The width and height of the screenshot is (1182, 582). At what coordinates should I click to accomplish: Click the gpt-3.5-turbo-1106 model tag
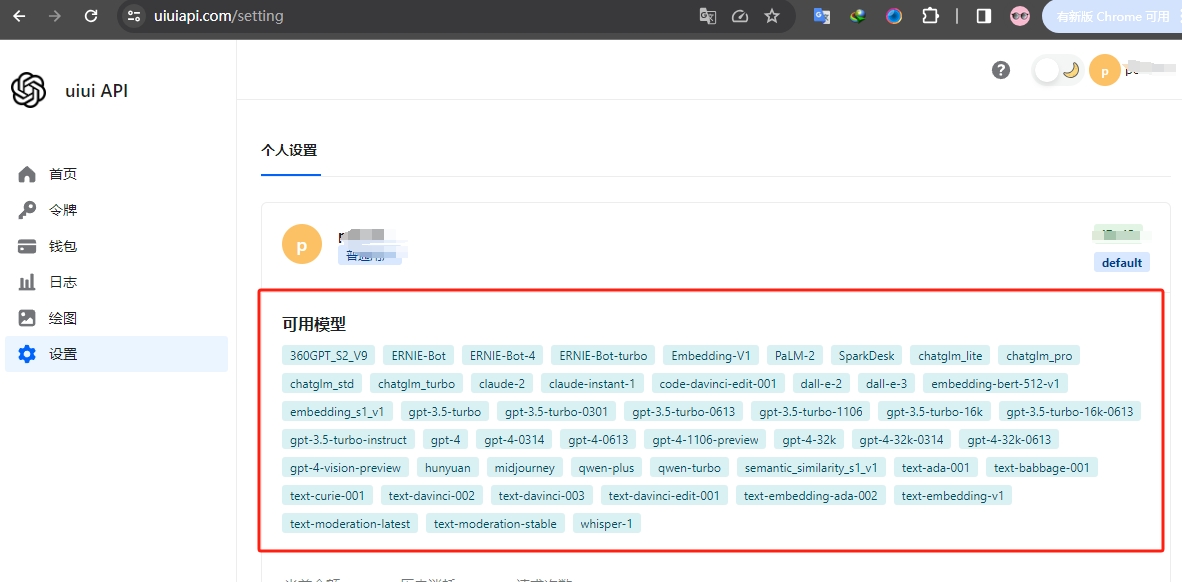[x=811, y=412]
